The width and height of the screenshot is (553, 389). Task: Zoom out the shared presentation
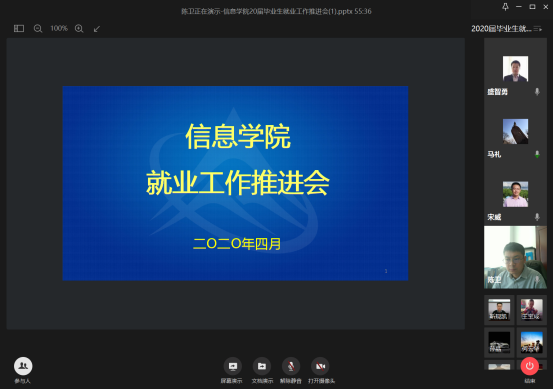[x=38, y=29]
